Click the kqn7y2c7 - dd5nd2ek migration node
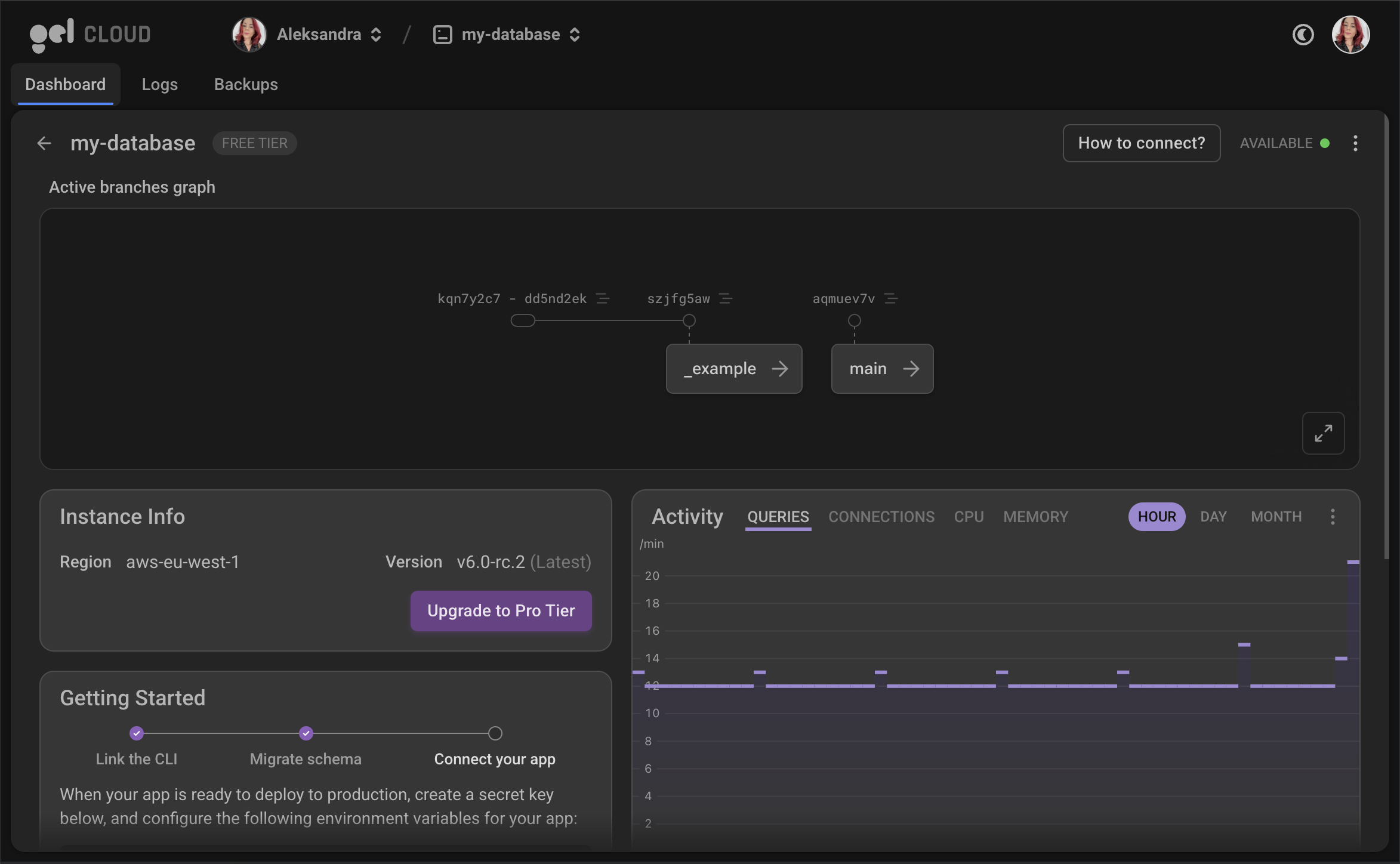Viewport: 1400px width, 864px height. click(523, 321)
